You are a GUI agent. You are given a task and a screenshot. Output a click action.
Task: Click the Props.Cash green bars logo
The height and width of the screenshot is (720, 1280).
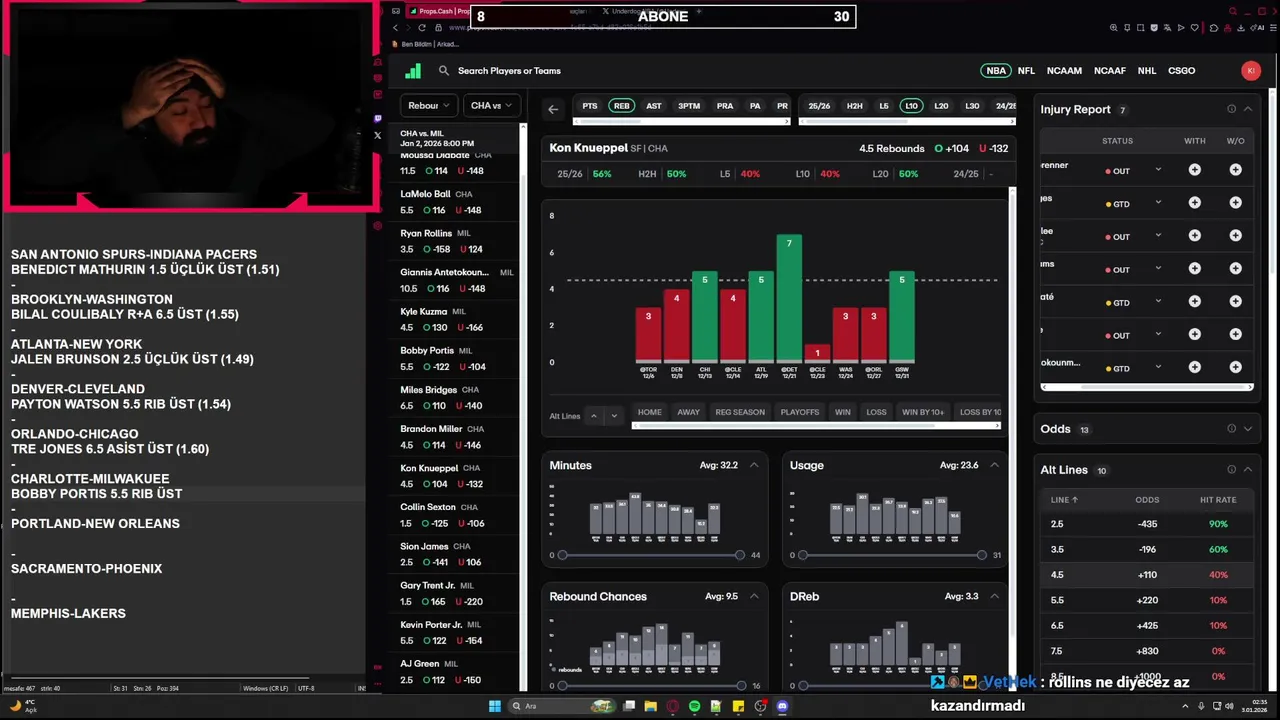pyautogui.click(x=413, y=71)
